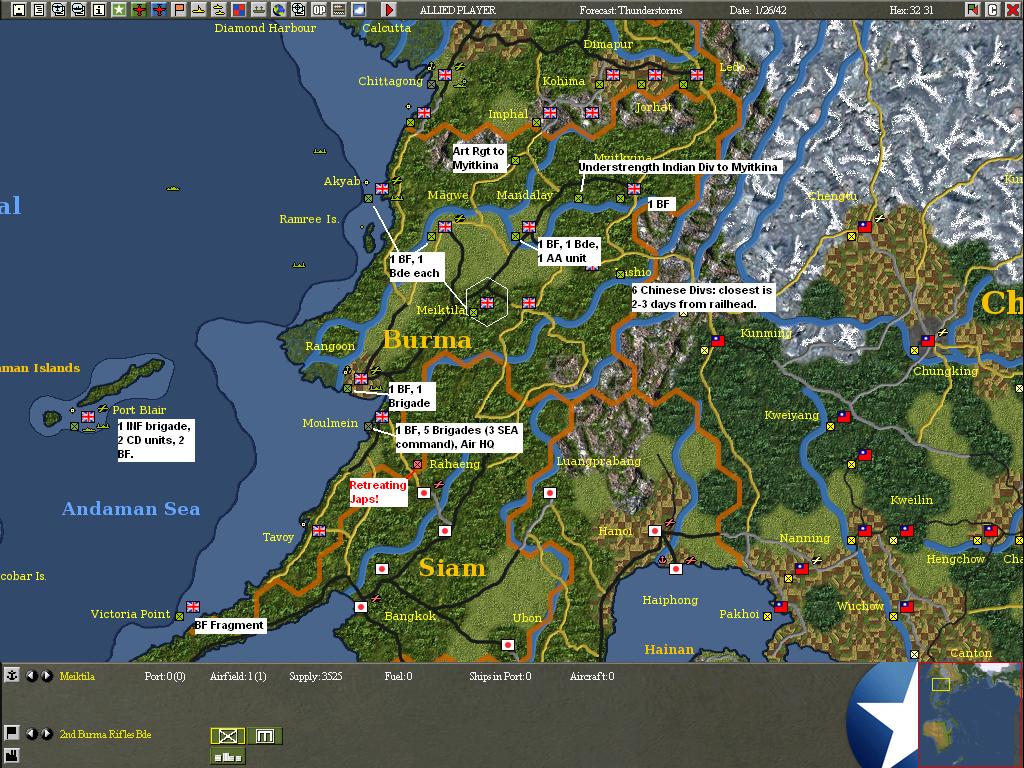Image resolution: width=1024 pixels, height=768 pixels.
Task: Go to previous base before Meiktila
Action: click(x=31, y=676)
